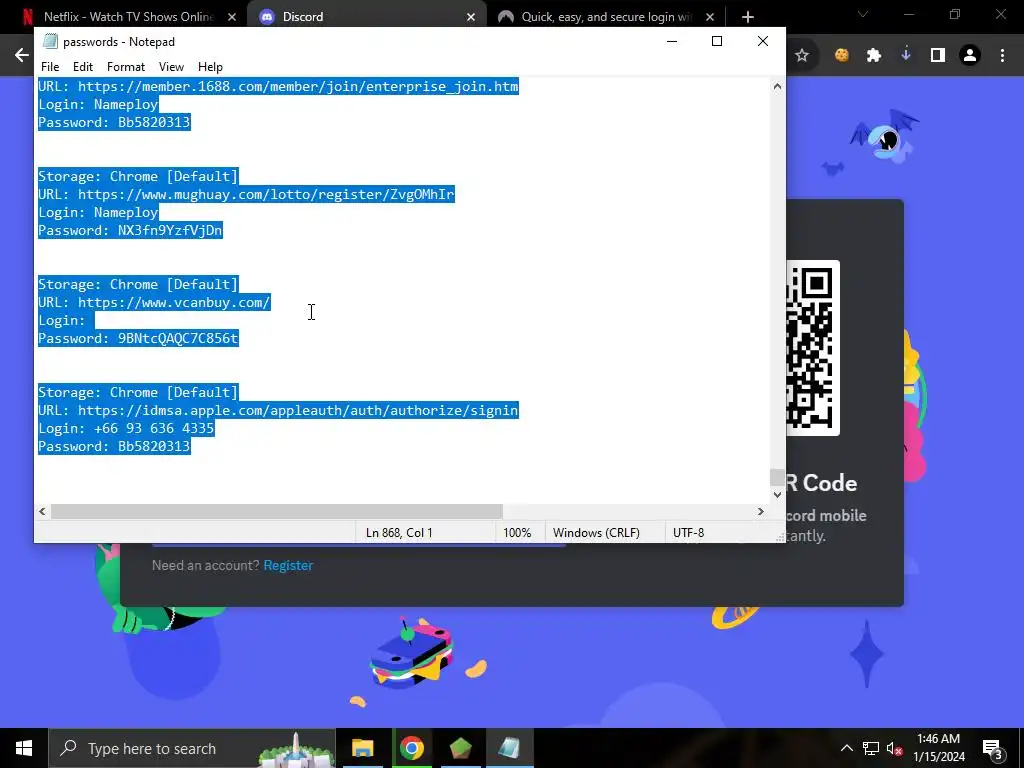The width and height of the screenshot is (1024, 768).
Task: Click the mughuay.com lotto register URL line
Action: point(246,194)
